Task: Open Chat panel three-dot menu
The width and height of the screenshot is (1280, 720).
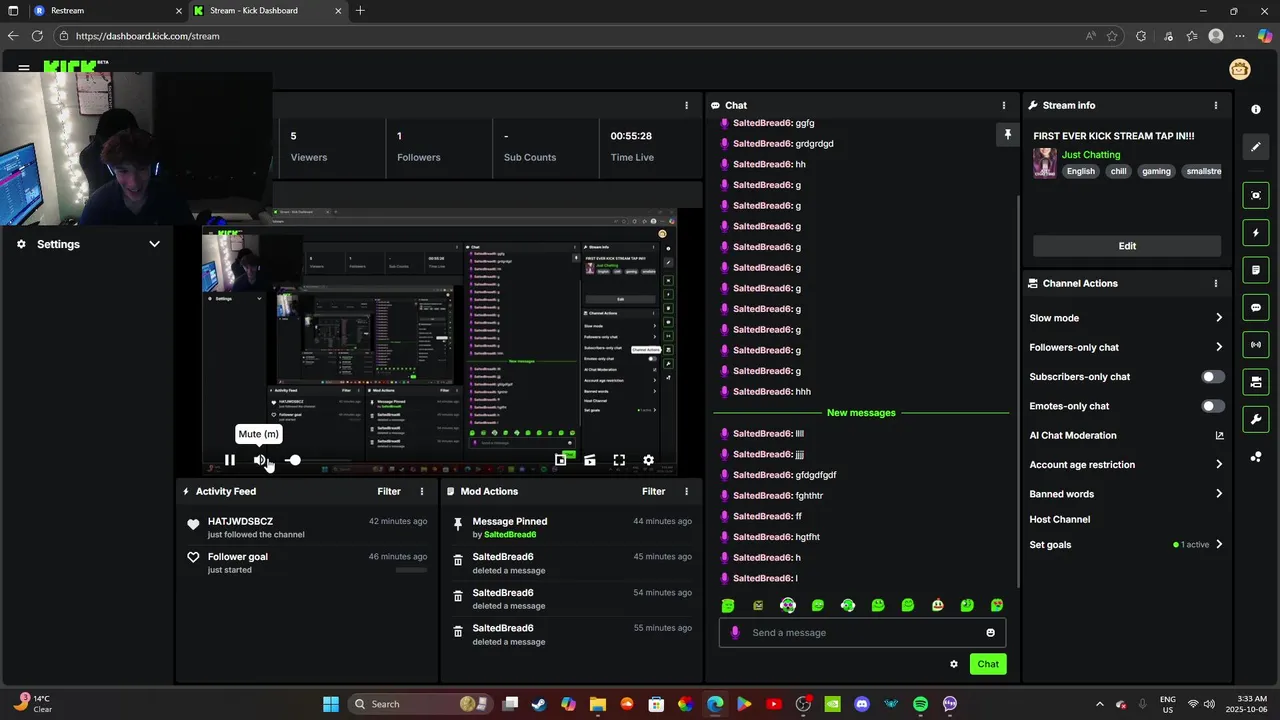Action: [x=1004, y=105]
